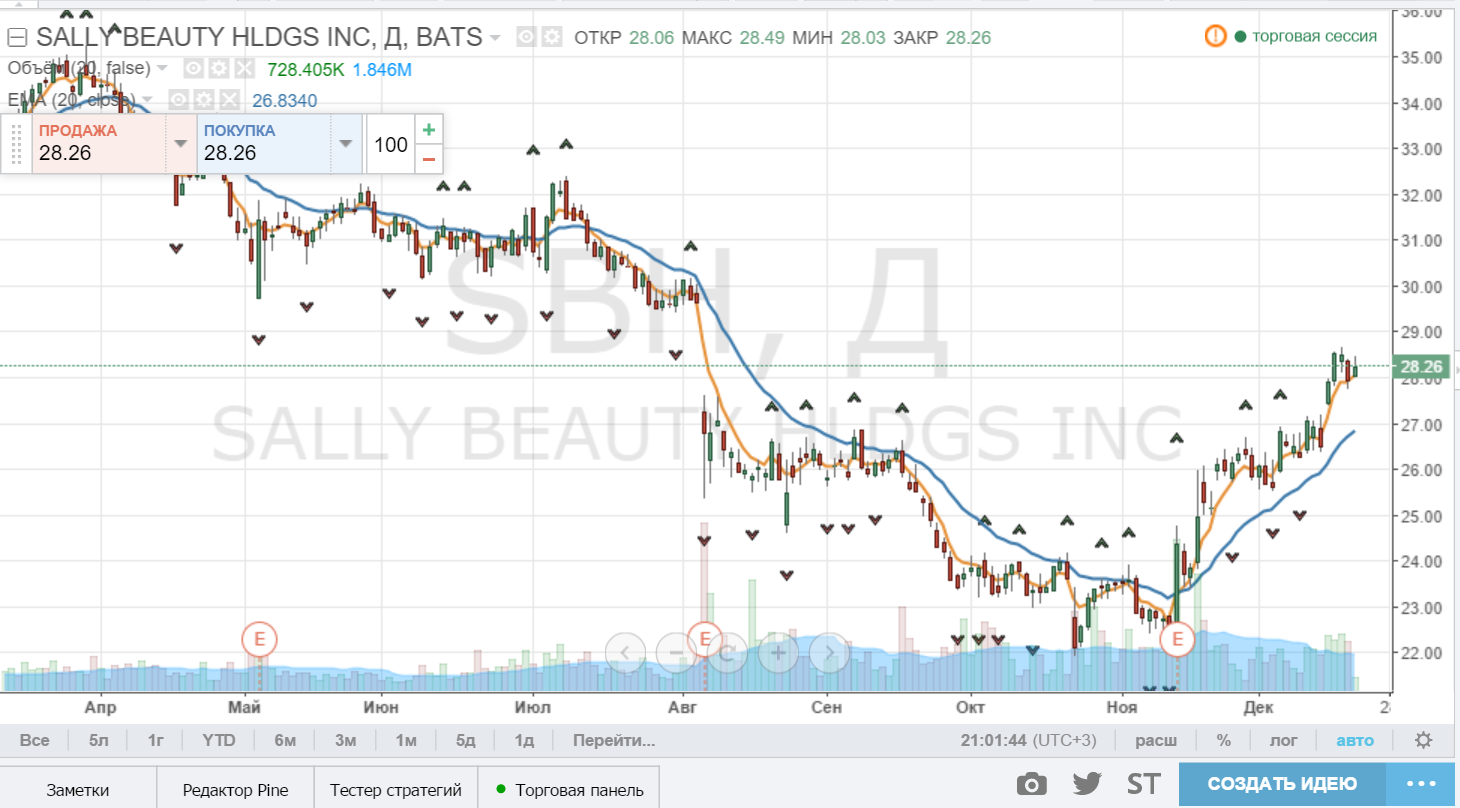Click the earnings E marker above Май
This screenshot has width=1460, height=808.
click(259, 638)
